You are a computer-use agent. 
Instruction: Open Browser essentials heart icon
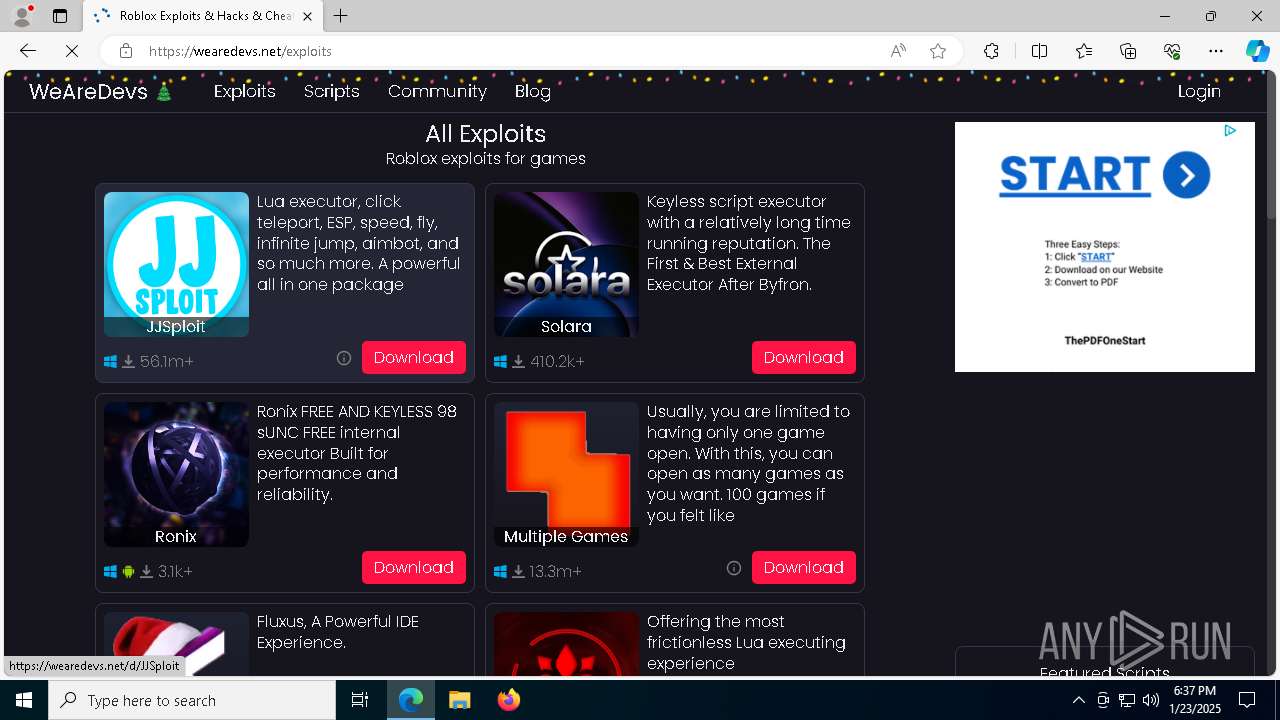(1172, 51)
